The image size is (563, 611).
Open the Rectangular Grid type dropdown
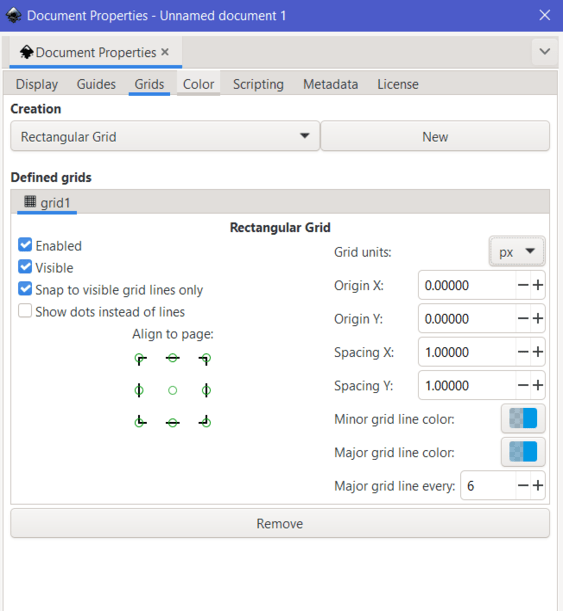click(165, 136)
